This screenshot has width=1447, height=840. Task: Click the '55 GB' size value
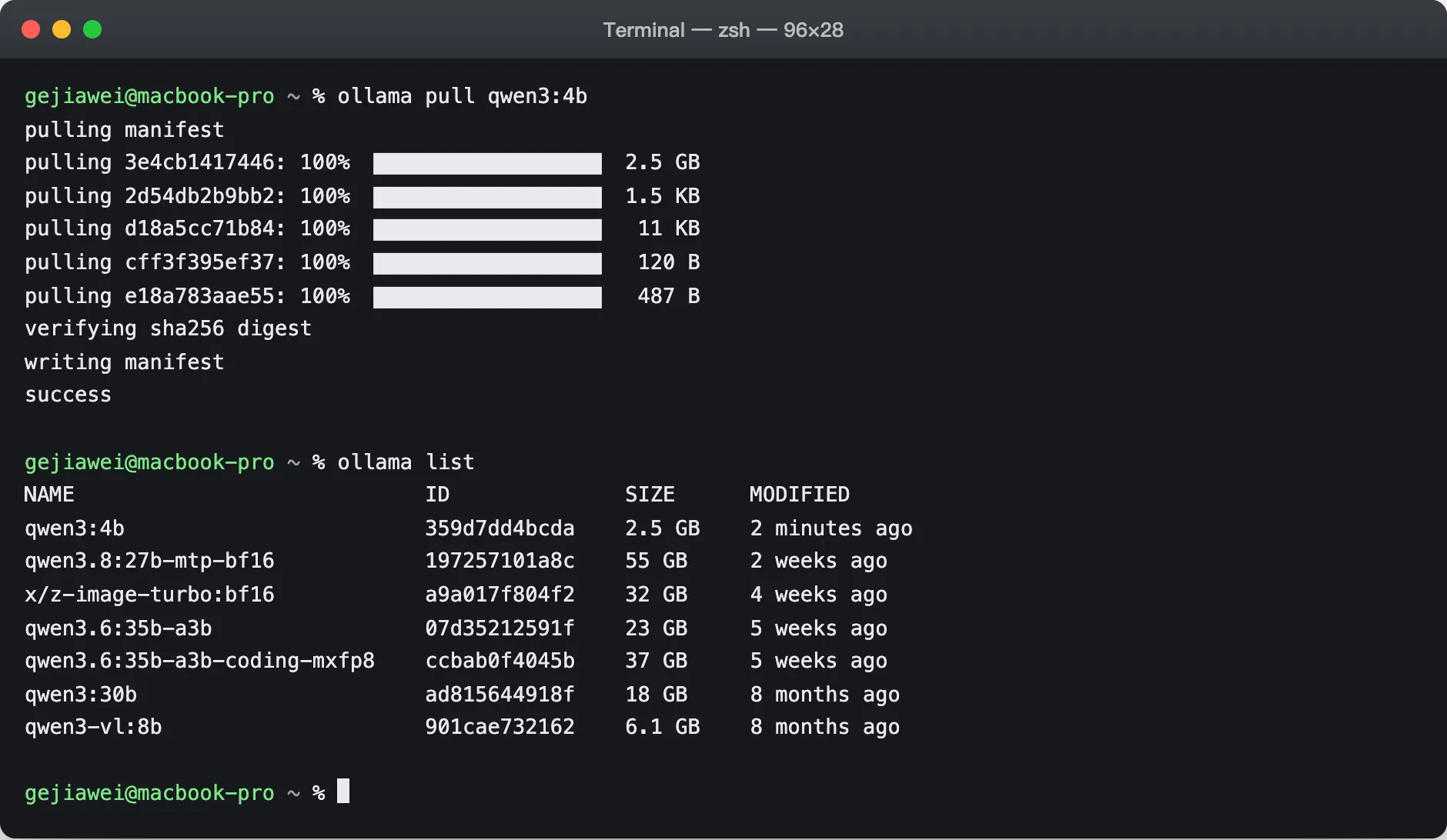click(656, 561)
